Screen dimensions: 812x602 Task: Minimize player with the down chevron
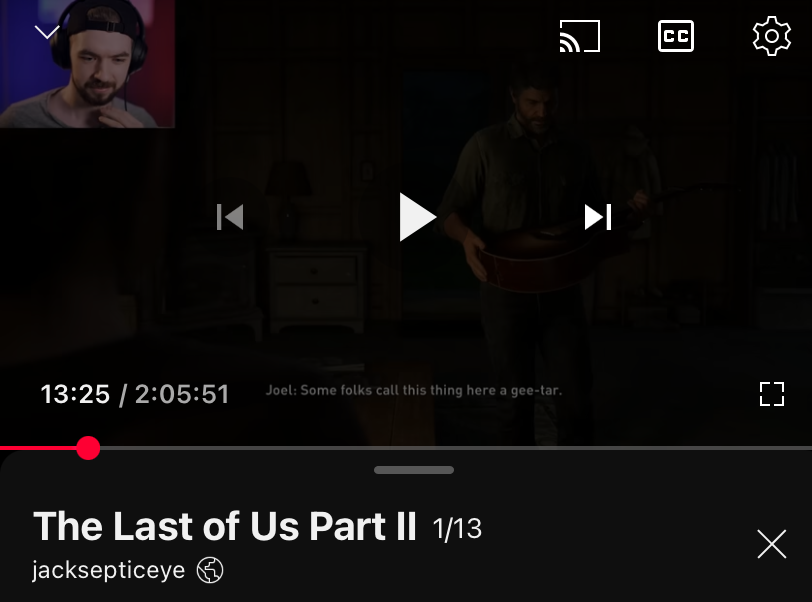point(47,32)
